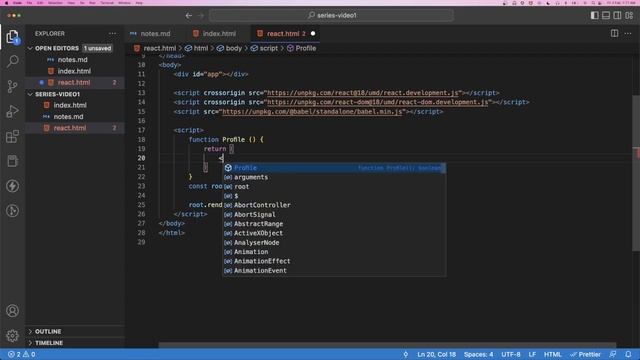
Task: Open the Extensions view
Action: click(x=12, y=136)
